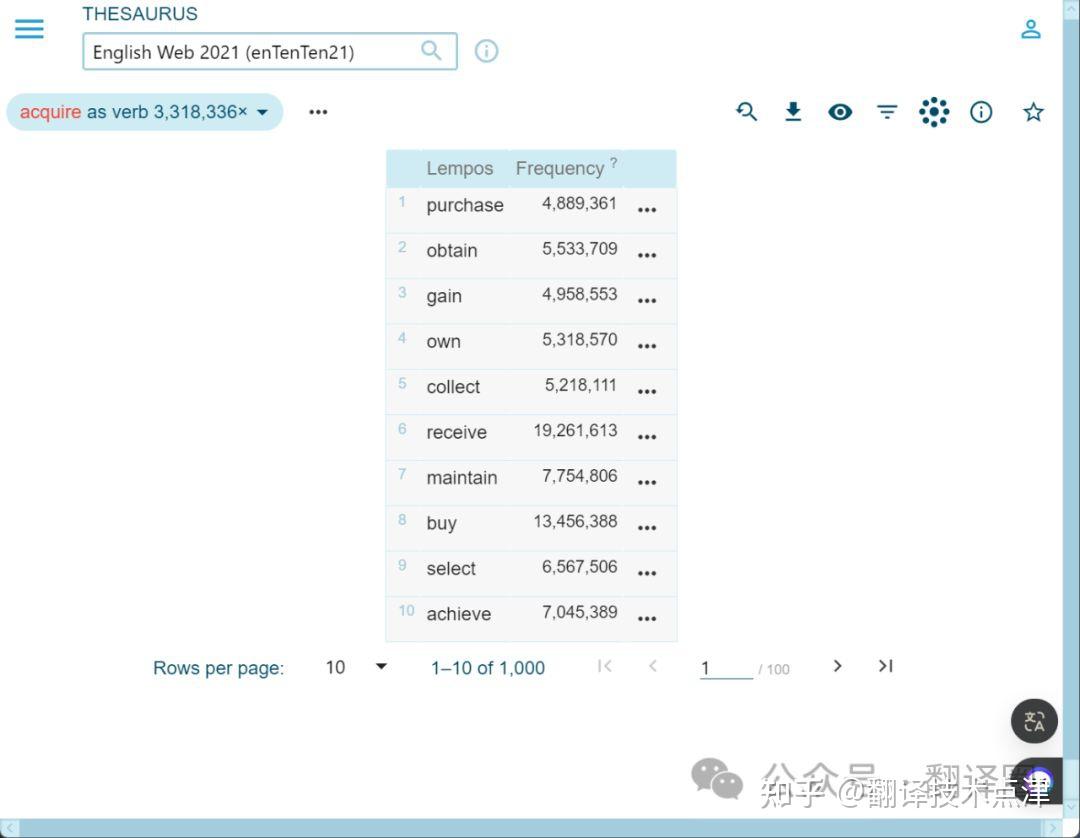Screen dimensions: 1080x838
Task: Open view options via the eye icon
Action: point(840,112)
